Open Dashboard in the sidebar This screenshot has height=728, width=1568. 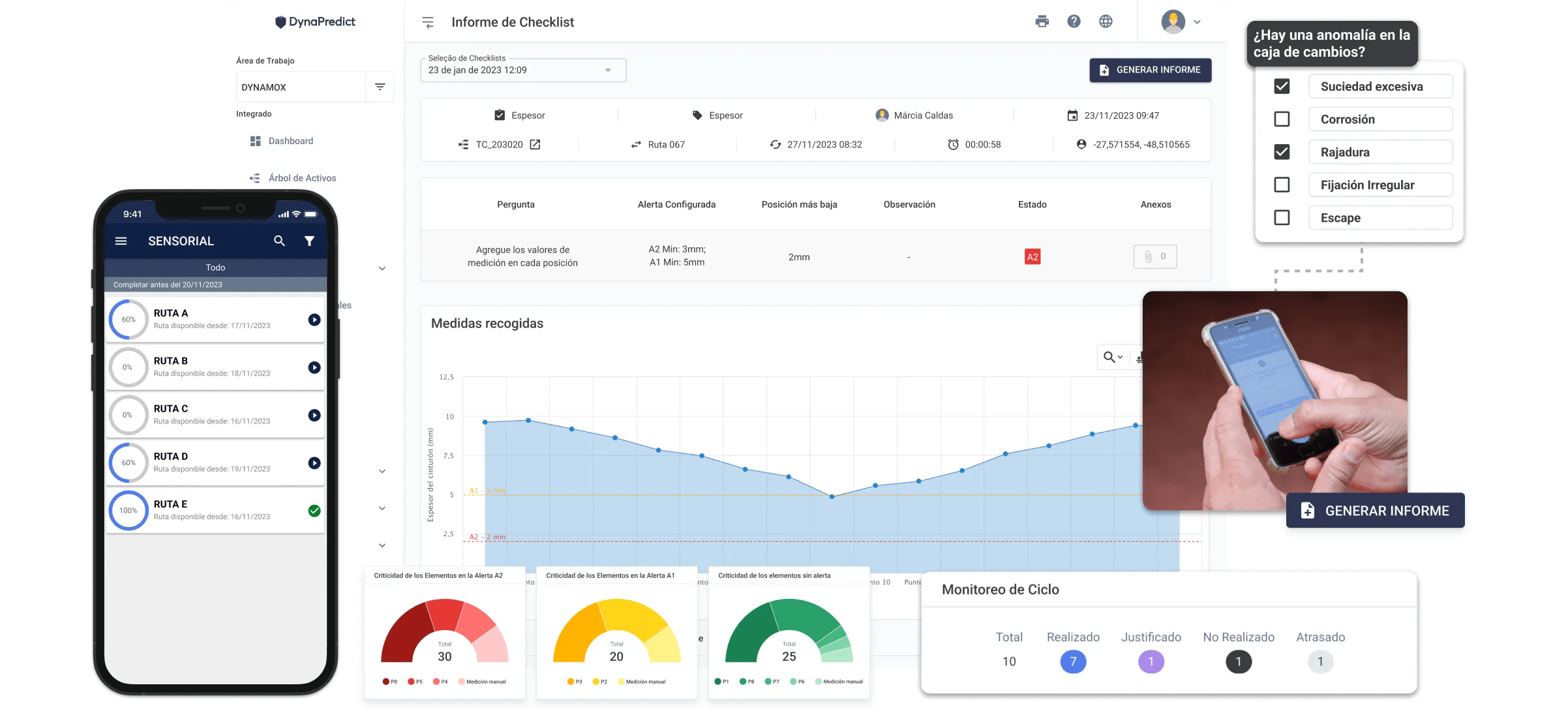290,141
